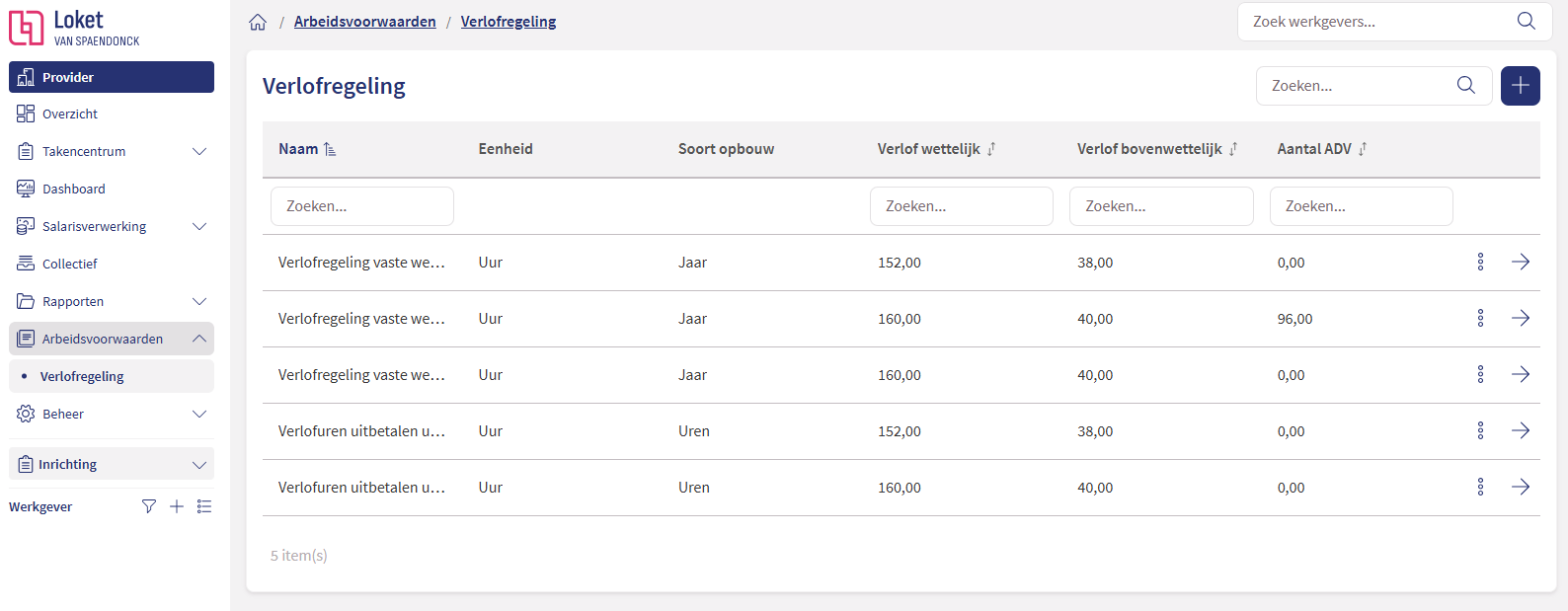1568x611 pixels.
Task: Focus the Verlof bovenwettelijk filter field
Action: pos(1161,206)
